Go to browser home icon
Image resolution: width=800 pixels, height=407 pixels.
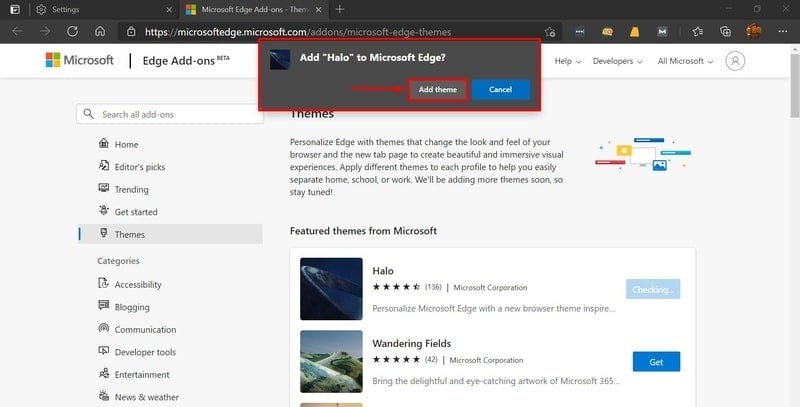100,32
